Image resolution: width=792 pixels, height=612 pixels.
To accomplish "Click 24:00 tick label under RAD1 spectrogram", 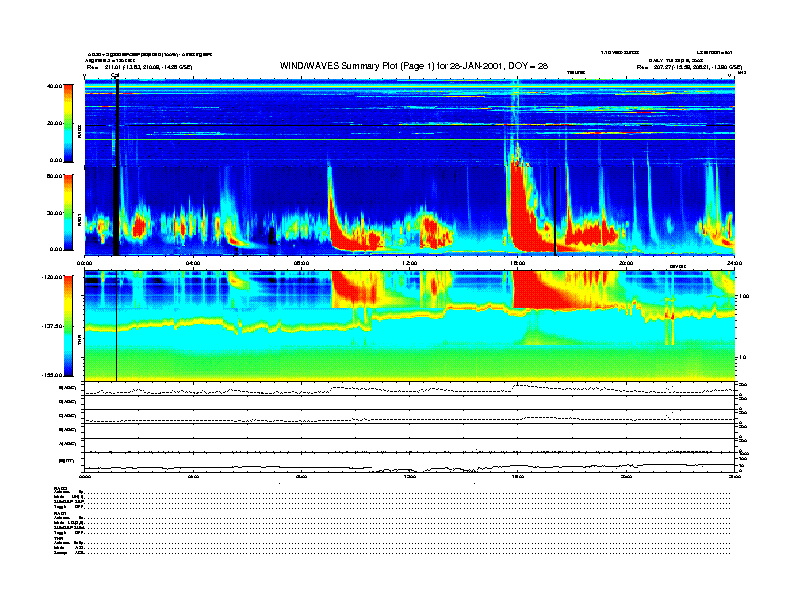I will (x=734, y=263).
